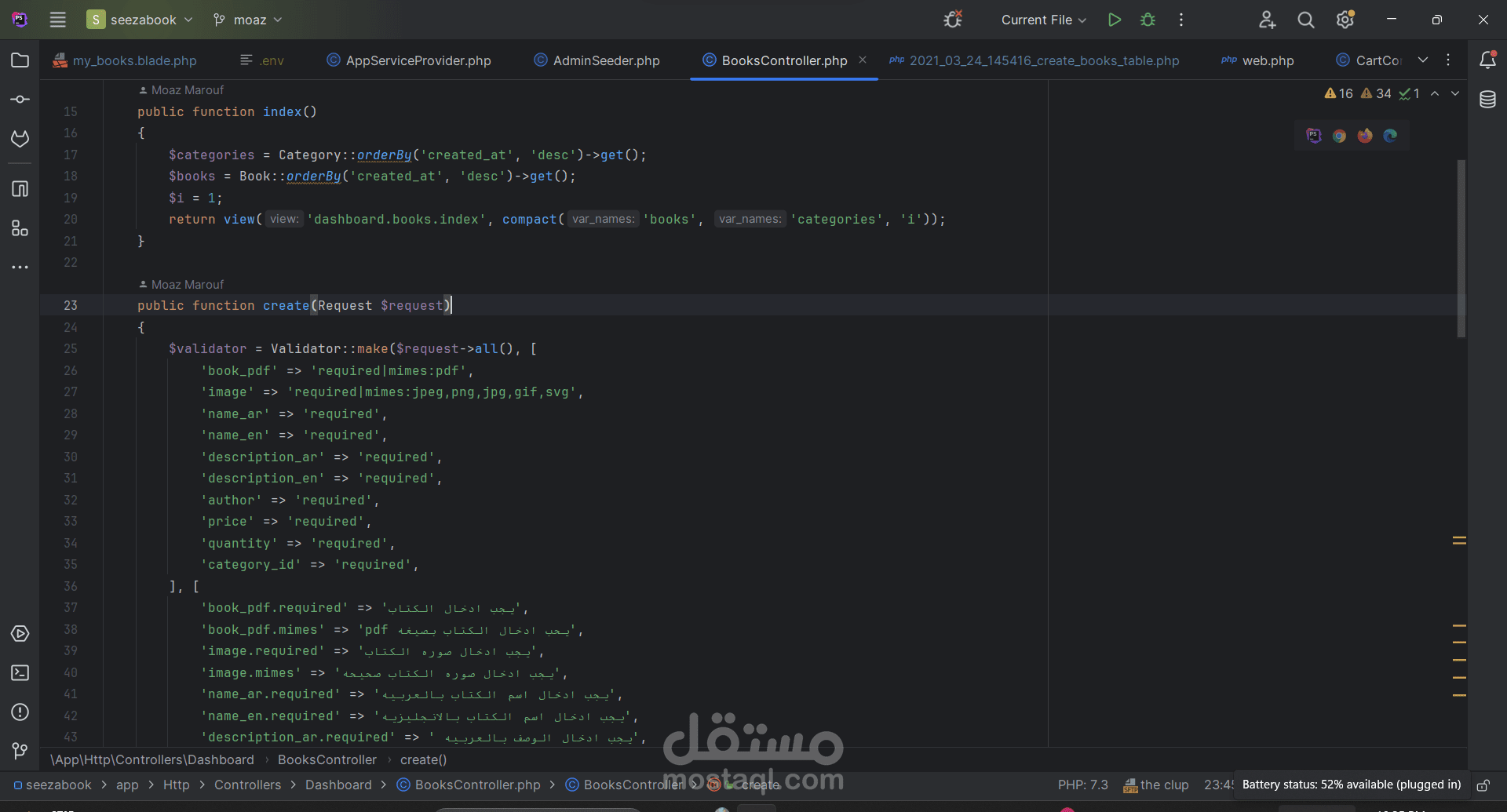Click Moaz Marouf author hint above index()

click(181, 90)
